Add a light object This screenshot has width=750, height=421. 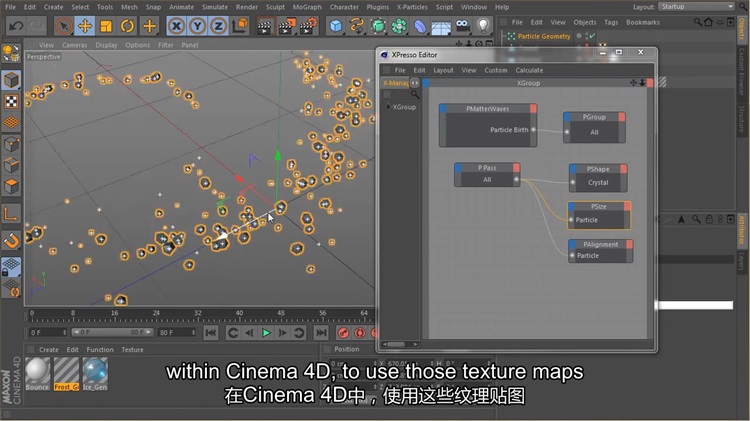click(483, 26)
